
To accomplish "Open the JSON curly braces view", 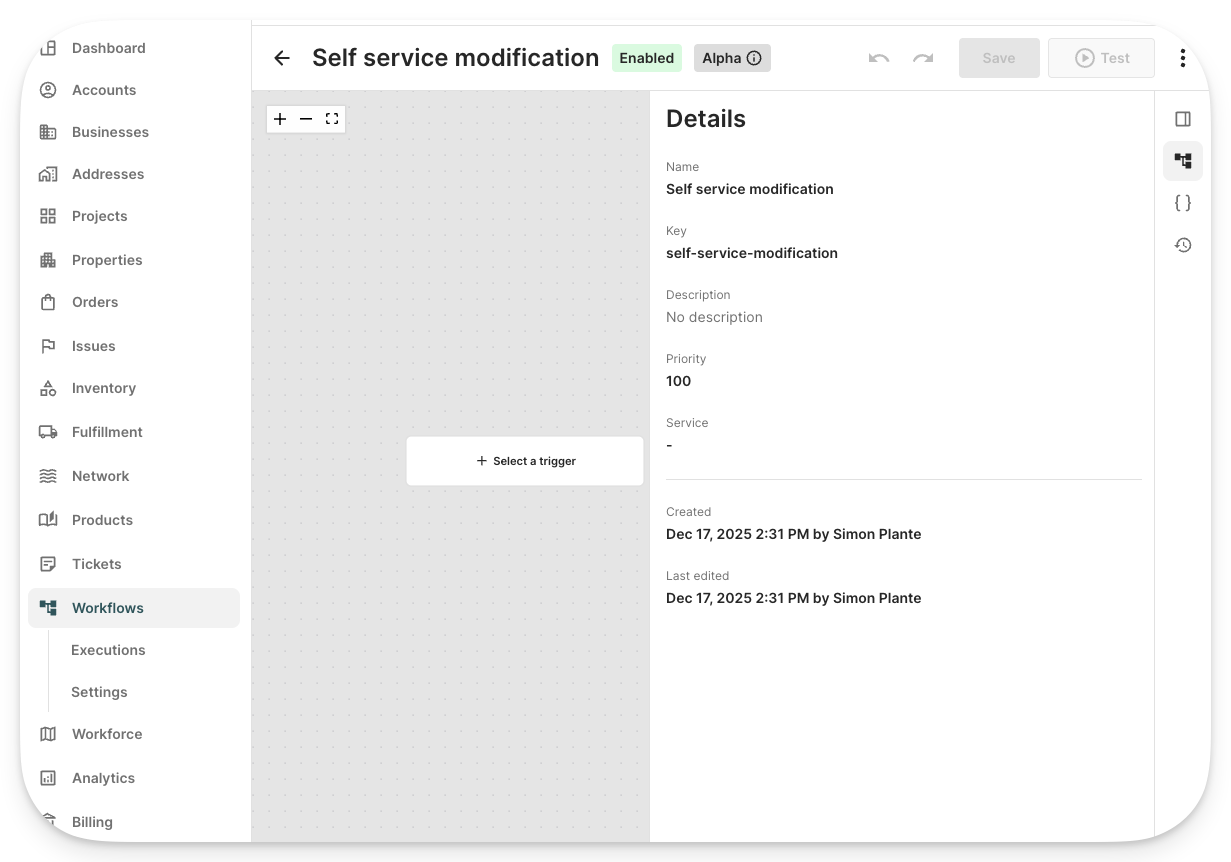I will pos(1183,203).
